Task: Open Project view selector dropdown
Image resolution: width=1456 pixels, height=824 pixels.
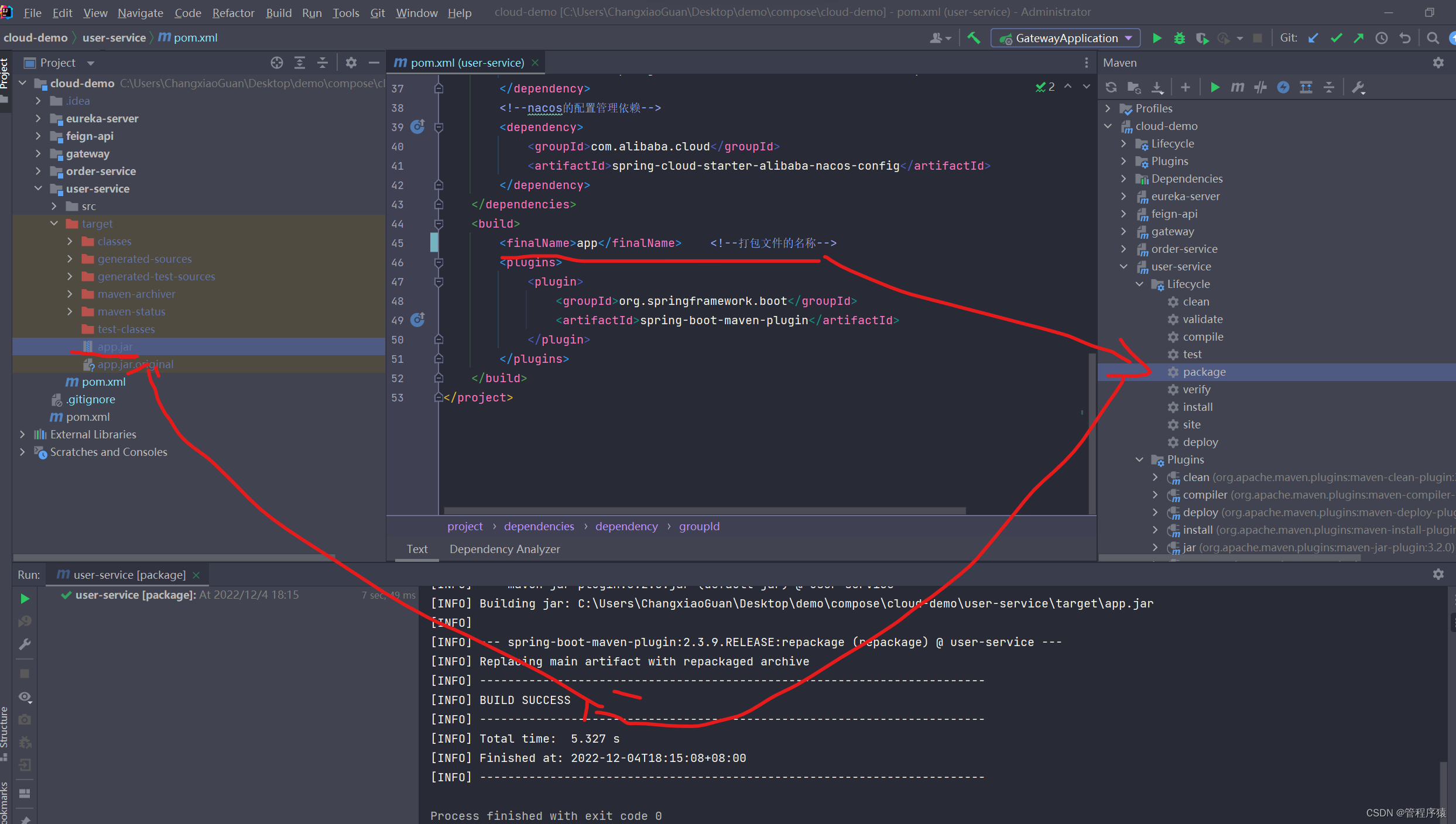Action: tap(59, 63)
